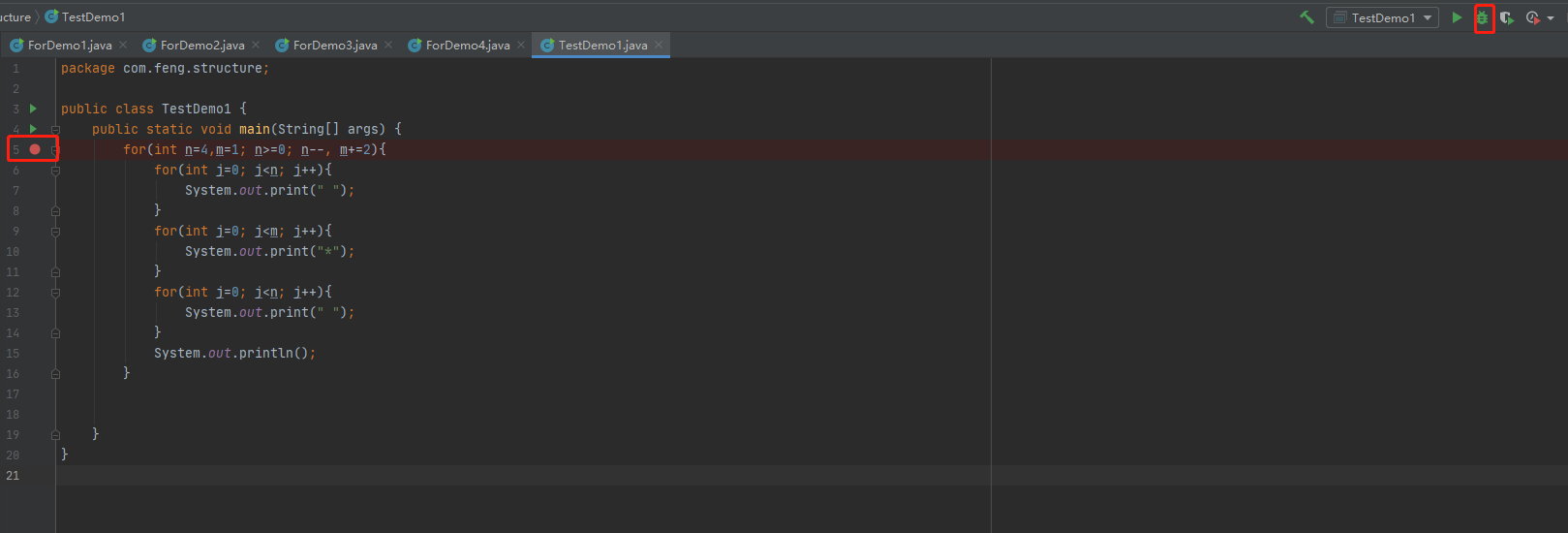Toggle the breakpoint on line 5
This screenshot has height=533, width=1568.
[x=35, y=149]
